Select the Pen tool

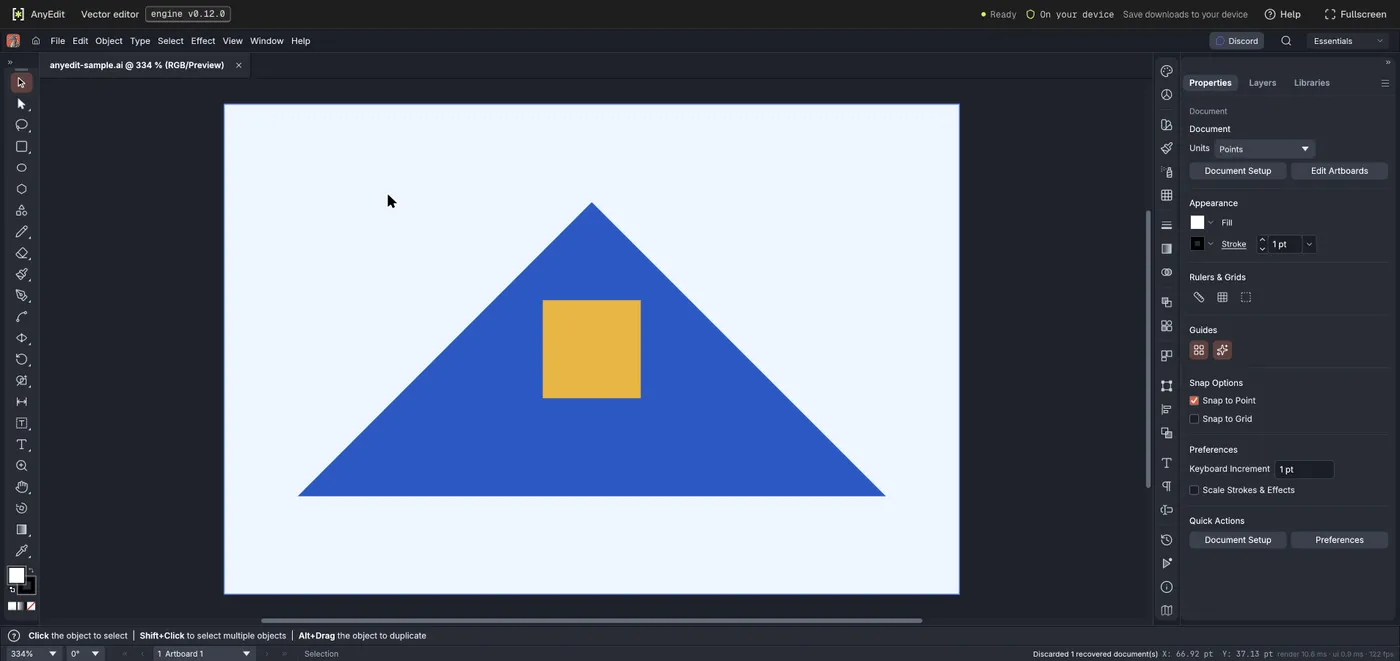[21, 296]
